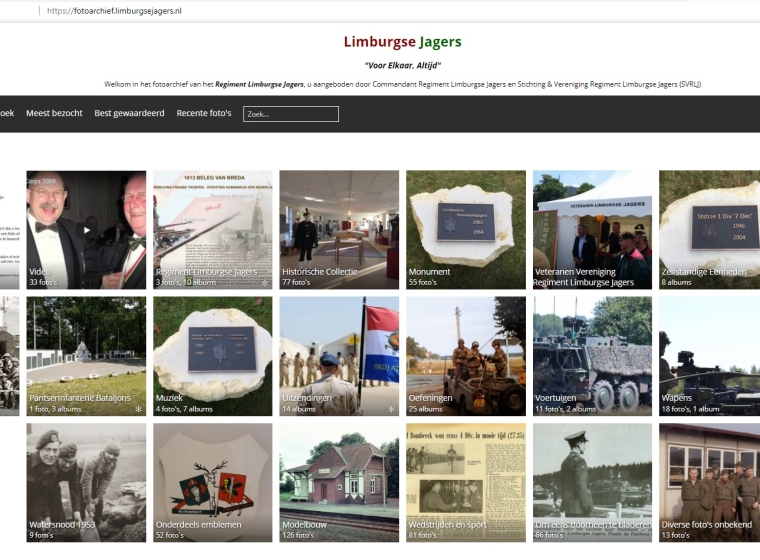Click the '77 foto's' text under Historische Collectie
Viewport: 760px width, 560px height.
[296, 282]
